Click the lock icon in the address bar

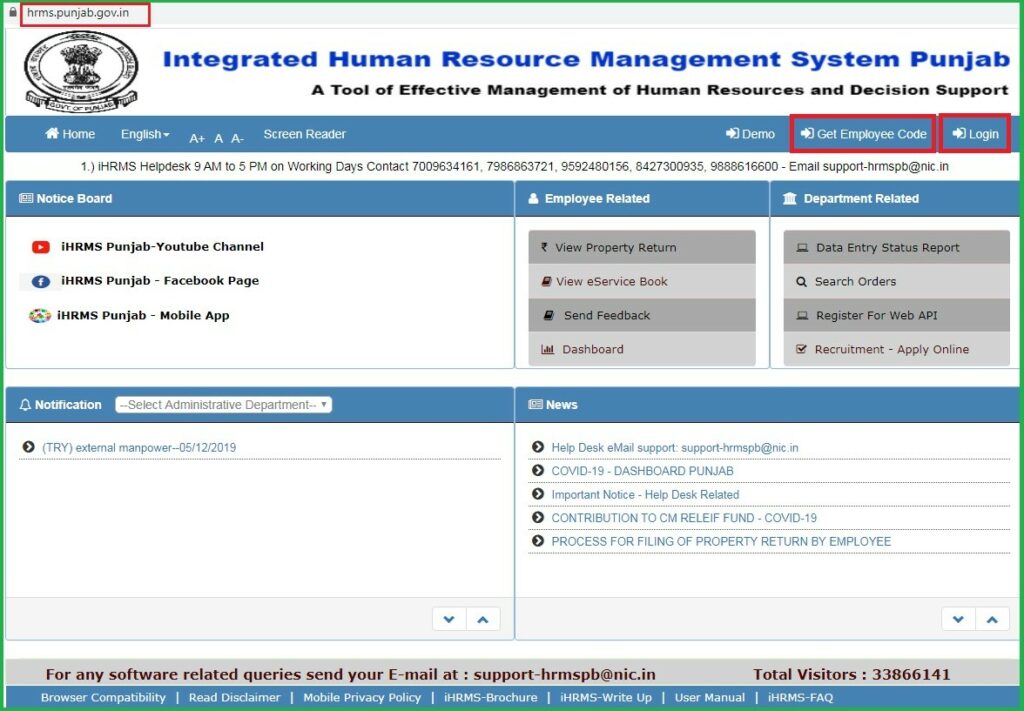click(12, 12)
